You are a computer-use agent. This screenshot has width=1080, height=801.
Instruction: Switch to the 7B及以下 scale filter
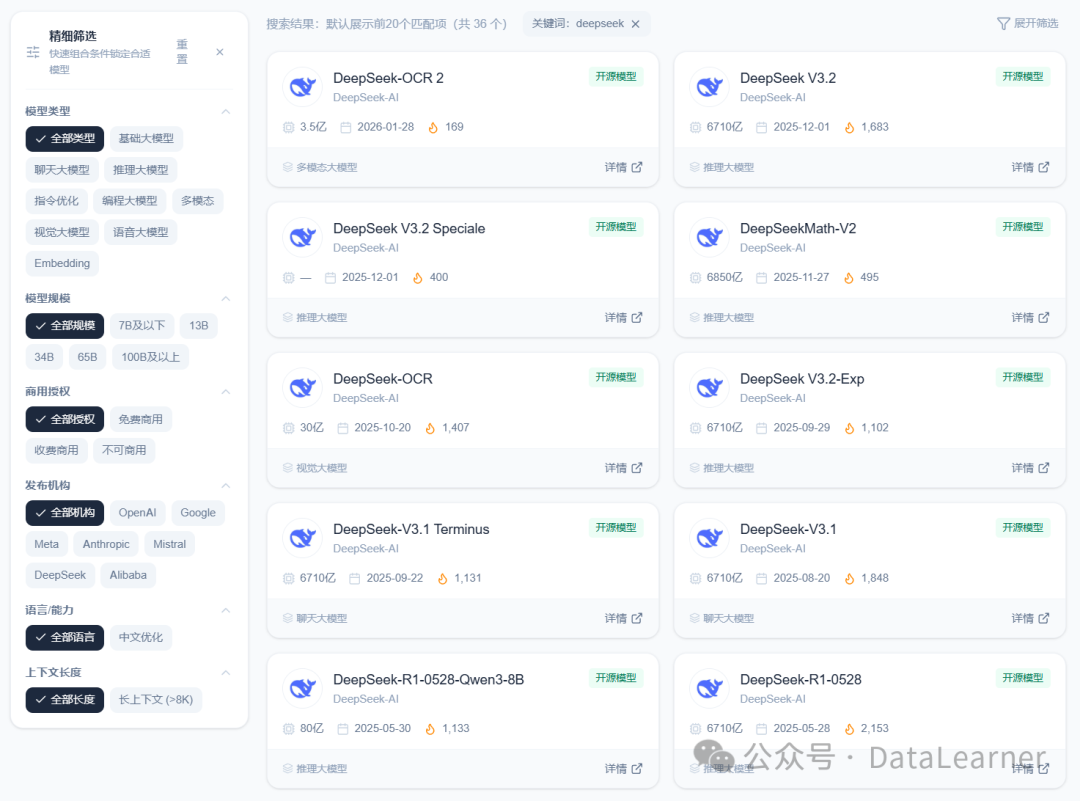(140, 325)
